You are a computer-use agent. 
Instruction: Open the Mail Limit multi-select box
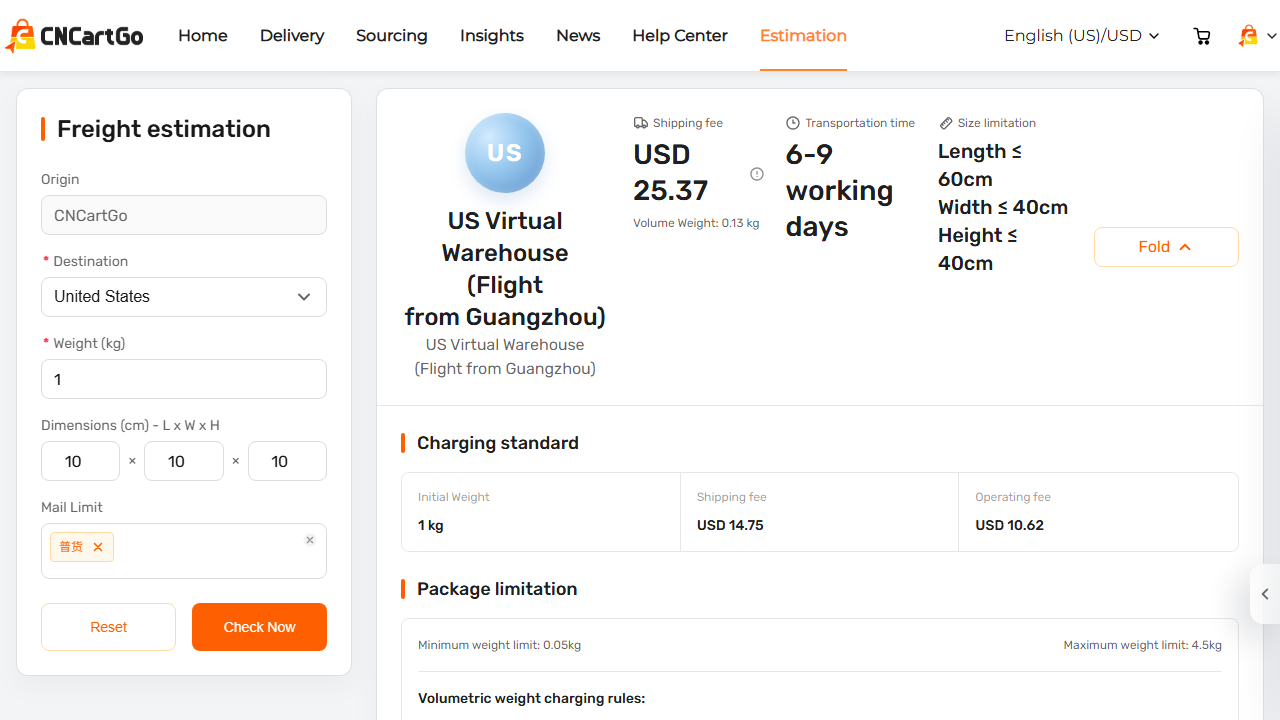coord(184,551)
